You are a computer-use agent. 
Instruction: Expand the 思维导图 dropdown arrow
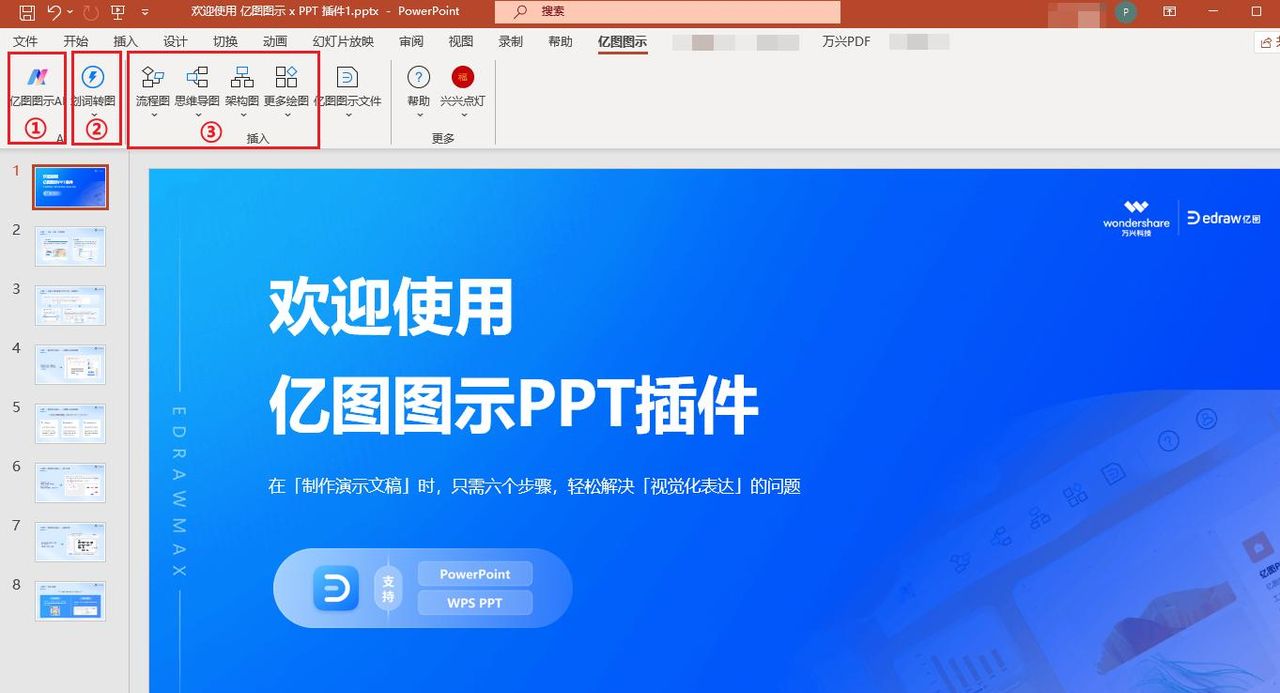197,114
